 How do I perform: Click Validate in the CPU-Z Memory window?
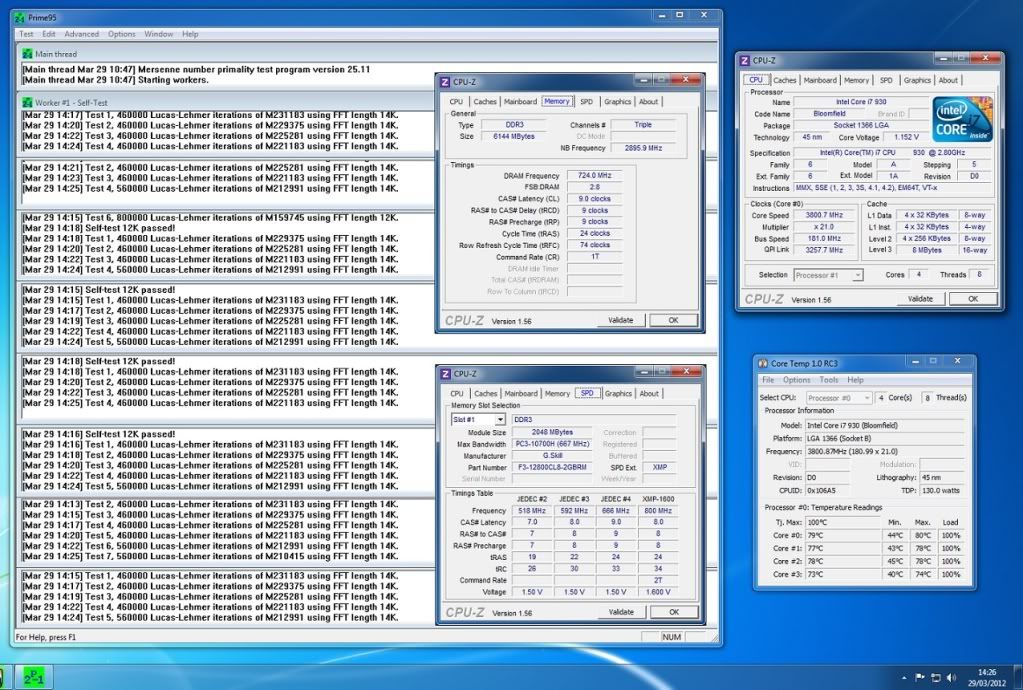pyautogui.click(x=620, y=320)
